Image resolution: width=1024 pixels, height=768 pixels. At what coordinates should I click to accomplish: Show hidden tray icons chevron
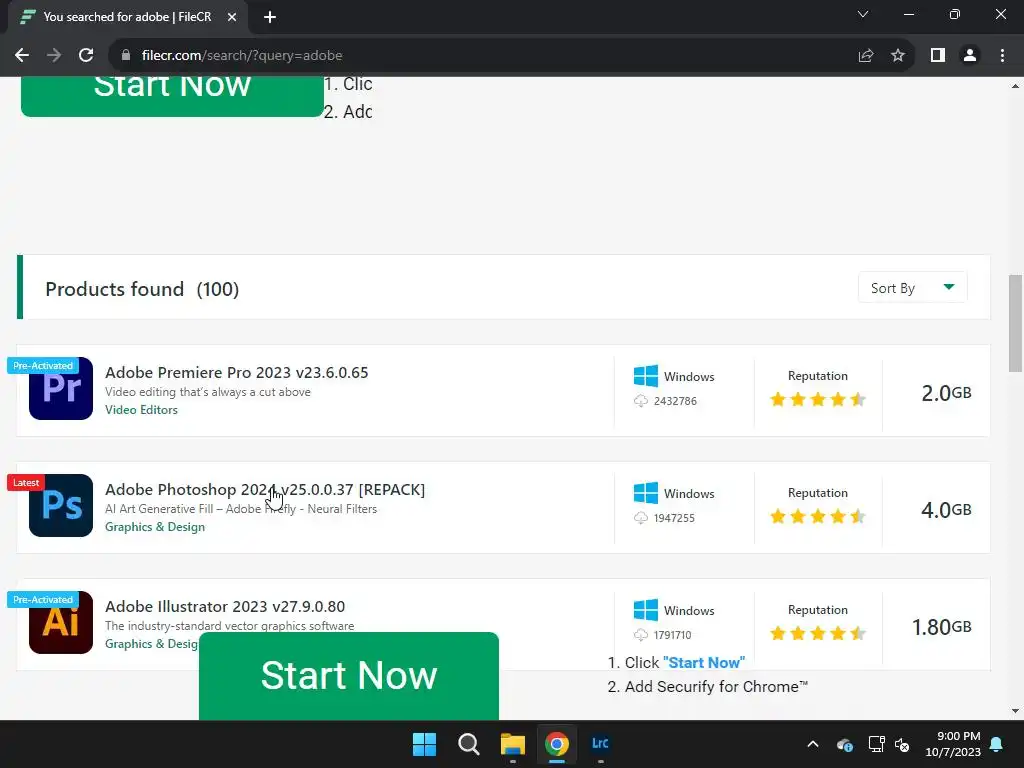(813, 744)
